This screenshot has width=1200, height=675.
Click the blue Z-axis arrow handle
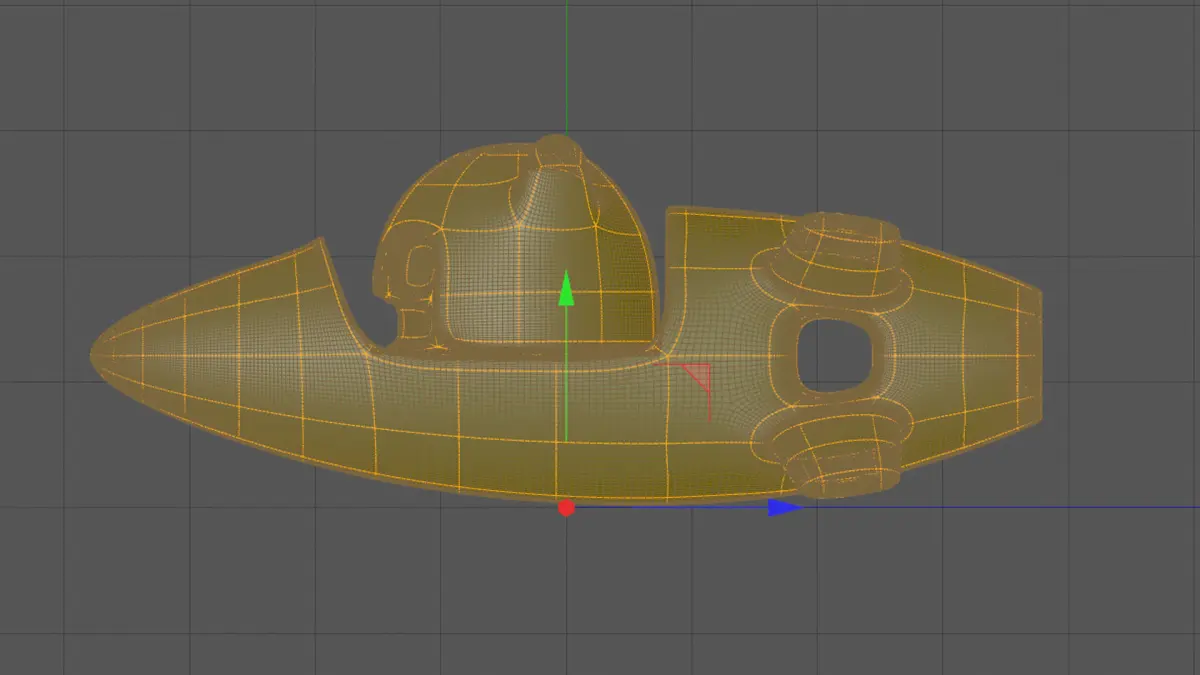[x=784, y=507]
